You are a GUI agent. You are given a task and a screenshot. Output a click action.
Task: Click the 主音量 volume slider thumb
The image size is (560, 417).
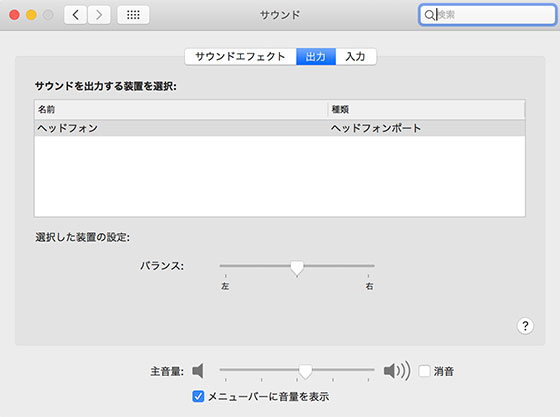click(x=305, y=372)
